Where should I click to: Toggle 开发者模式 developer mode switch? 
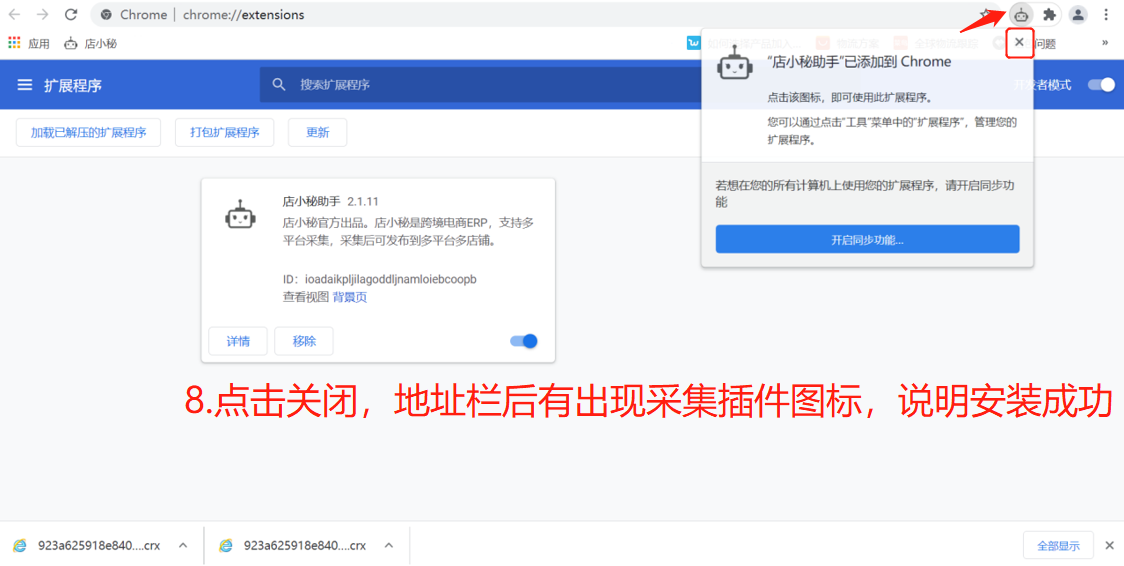(1101, 85)
